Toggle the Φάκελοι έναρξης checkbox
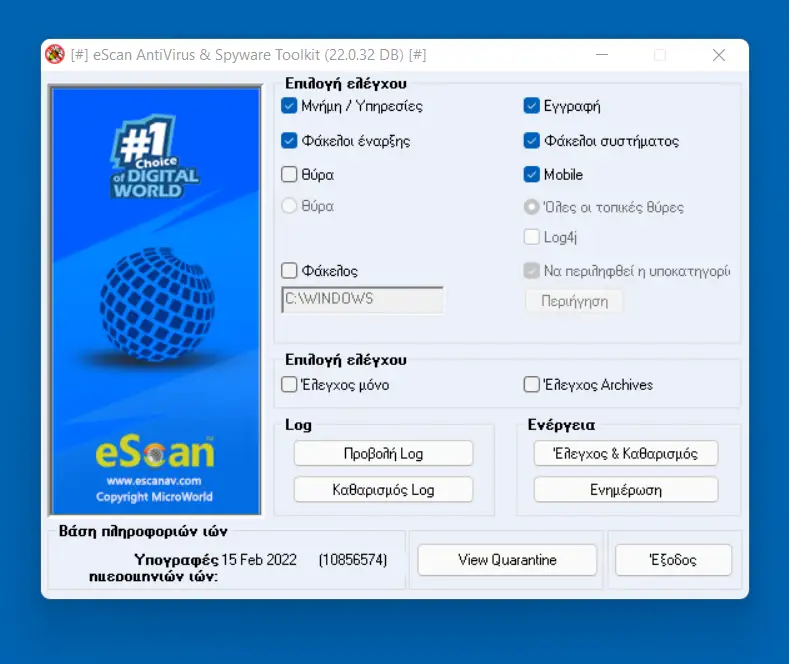 pyautogui.click(x=289, y=140)
